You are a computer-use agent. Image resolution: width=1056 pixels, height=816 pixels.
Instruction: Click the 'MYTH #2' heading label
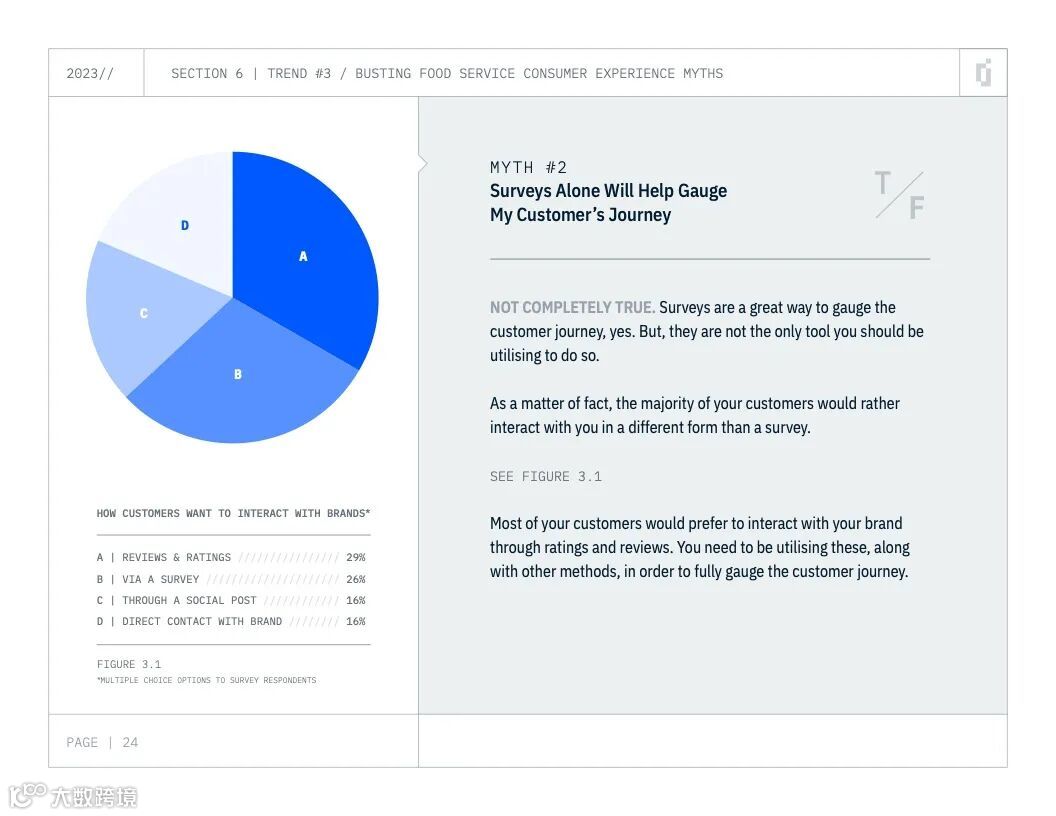pyautogui.click(x=528, y=167)
